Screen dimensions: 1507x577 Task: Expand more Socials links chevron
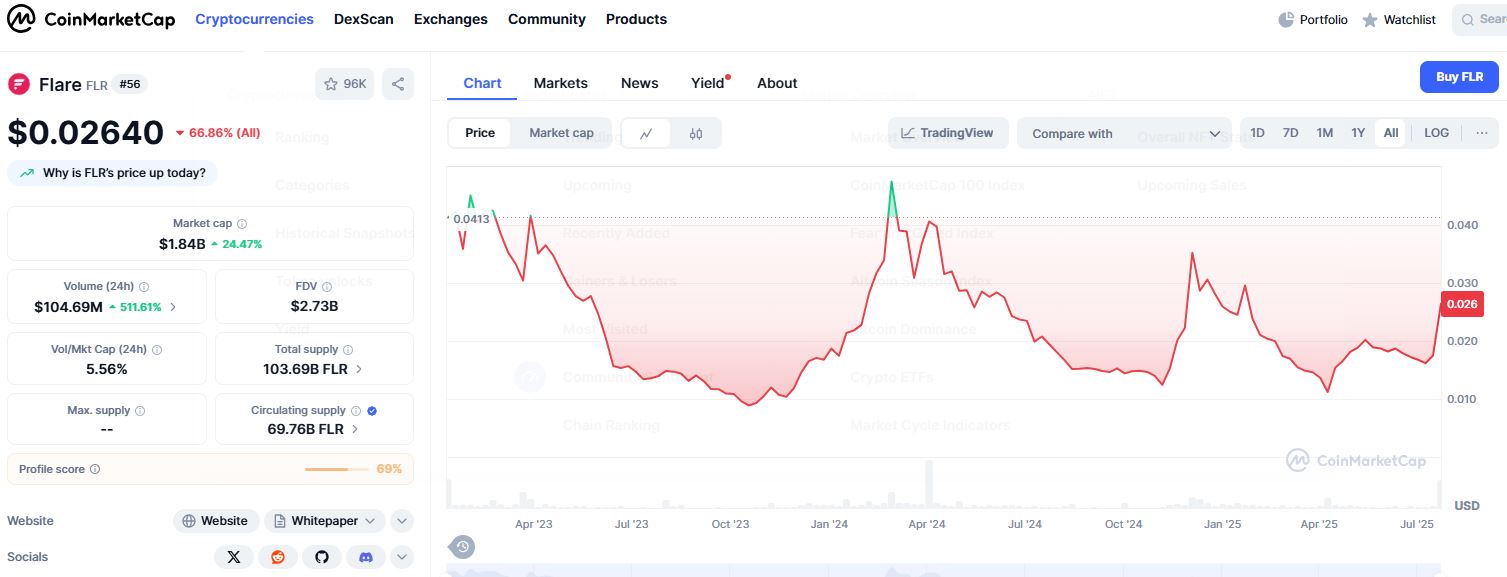point(402,557)
